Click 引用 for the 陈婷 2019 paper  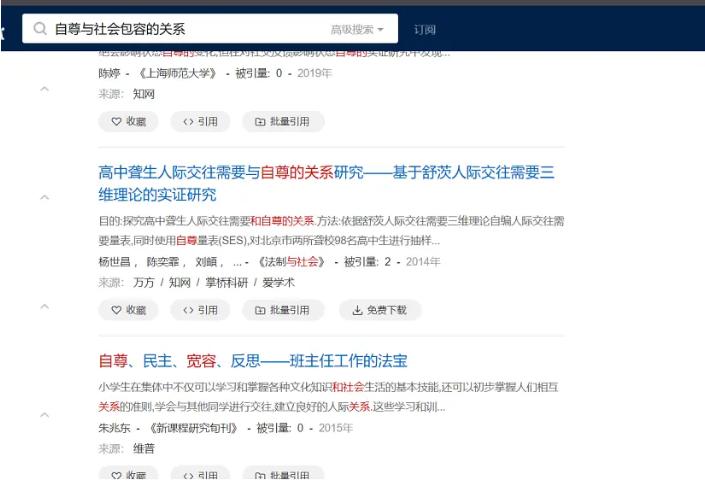[x=200, y=121]
